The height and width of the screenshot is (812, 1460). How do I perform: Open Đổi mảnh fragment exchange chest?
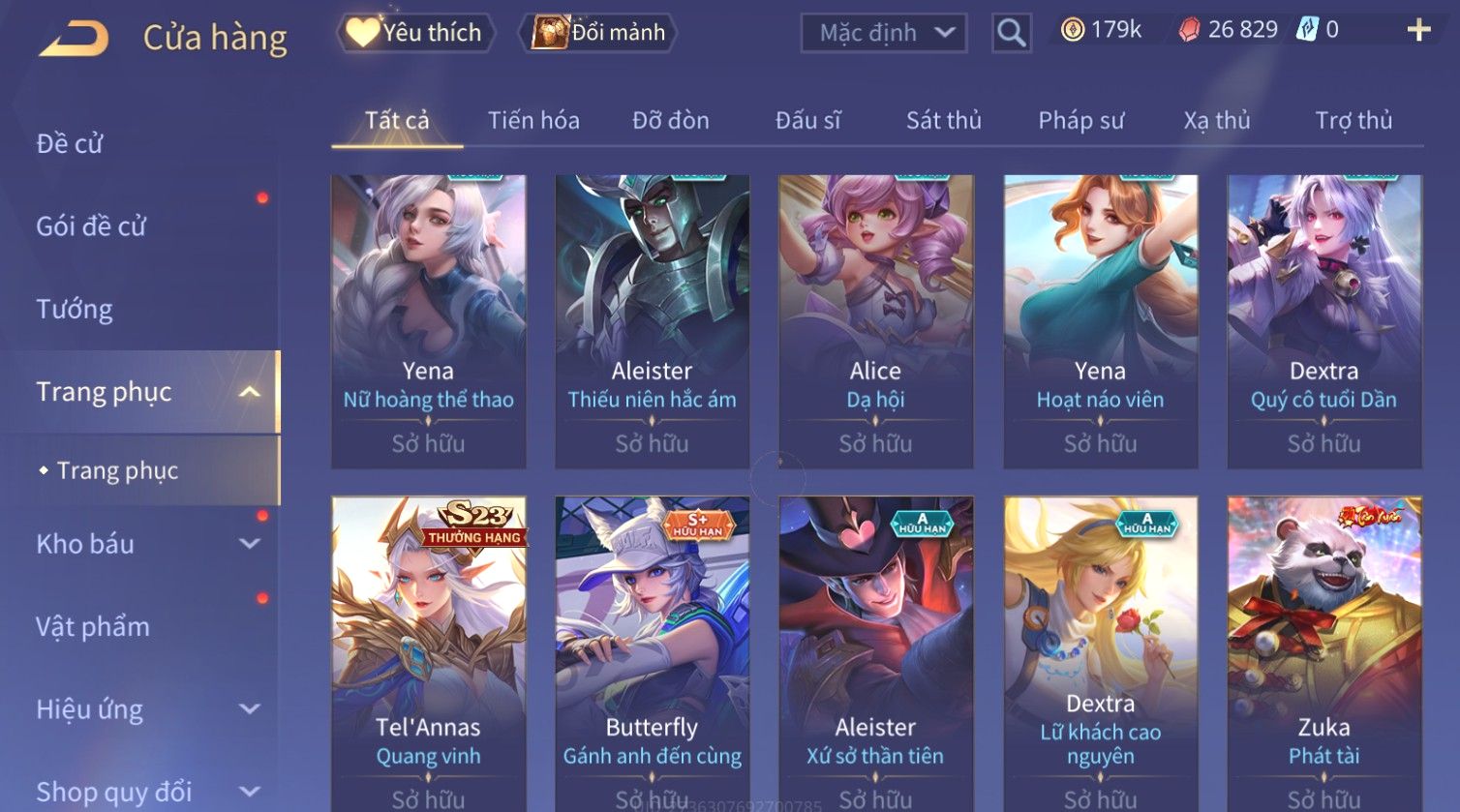click(x=597, y=33)
